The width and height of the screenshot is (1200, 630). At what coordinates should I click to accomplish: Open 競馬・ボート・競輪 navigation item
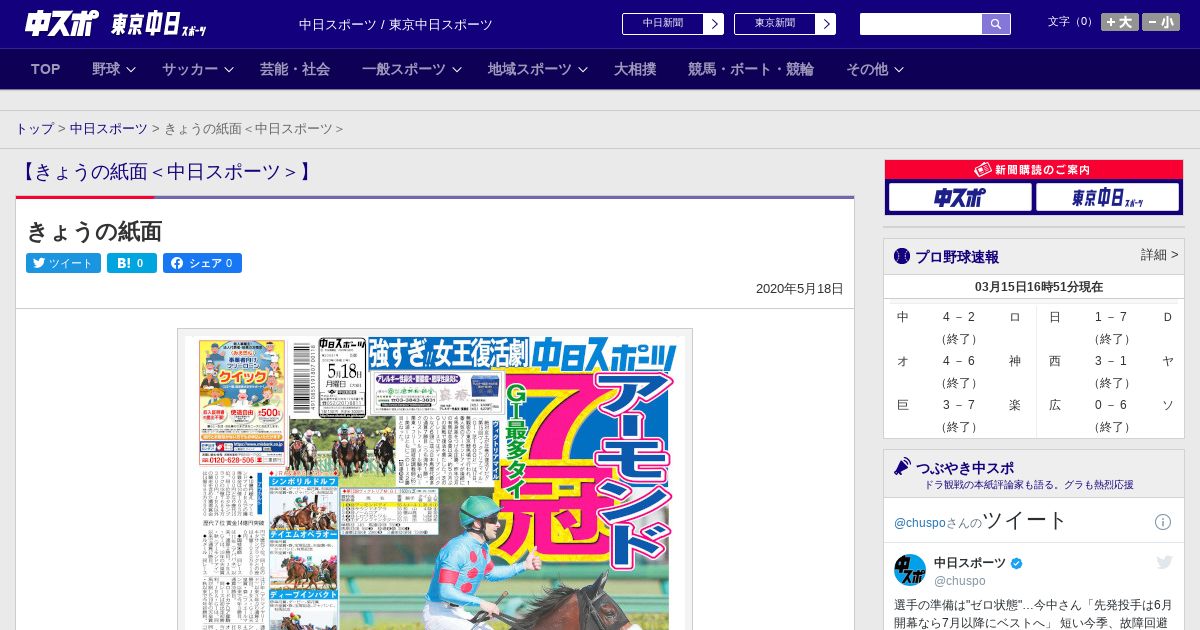point(751,69)
